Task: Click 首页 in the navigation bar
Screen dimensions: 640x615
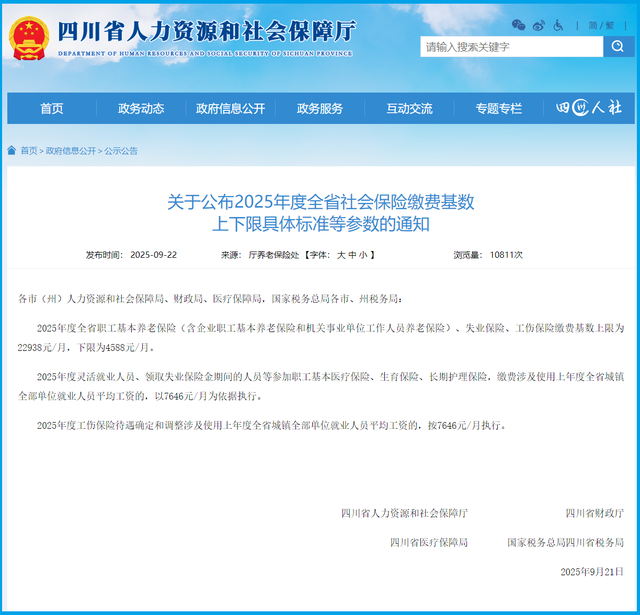Action: (x=52, y=108)
